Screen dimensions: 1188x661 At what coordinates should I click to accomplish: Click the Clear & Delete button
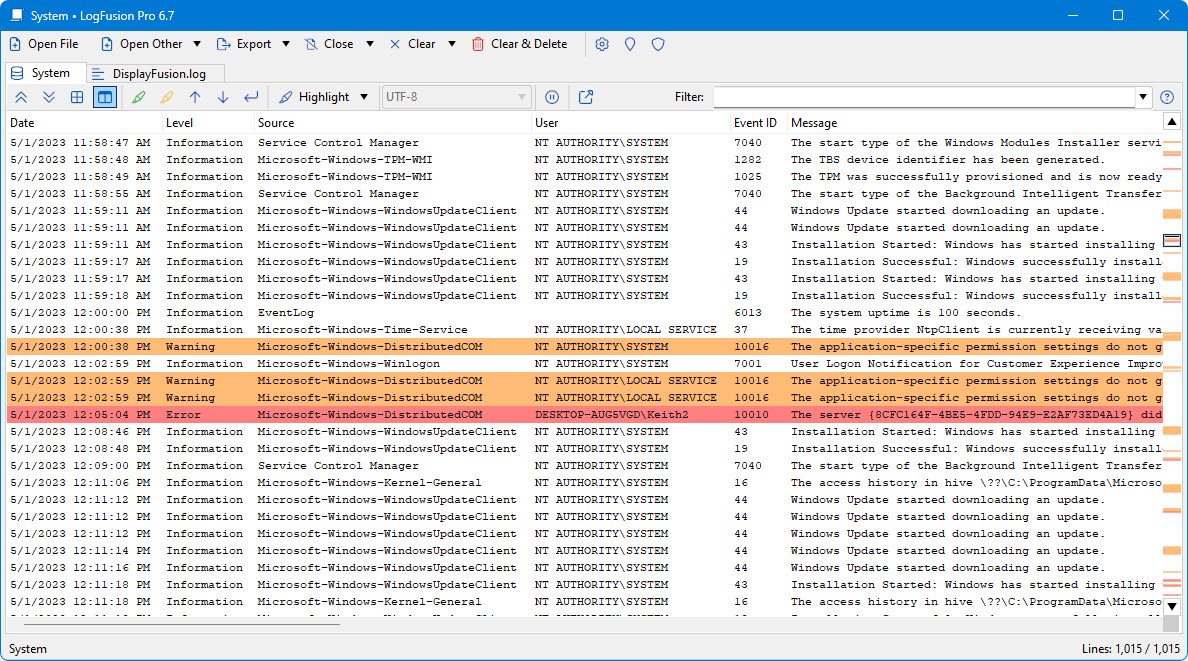pos(519,44)
